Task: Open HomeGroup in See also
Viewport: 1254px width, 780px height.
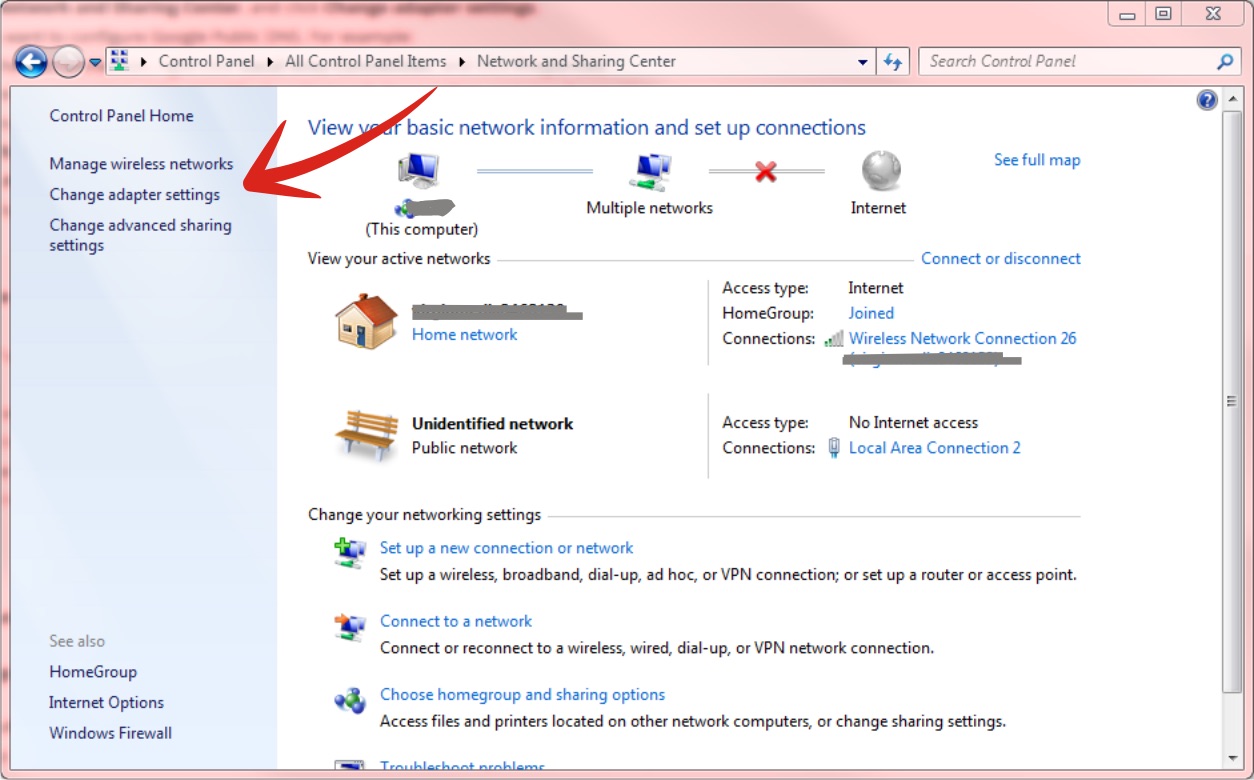Action: [93, 672]
